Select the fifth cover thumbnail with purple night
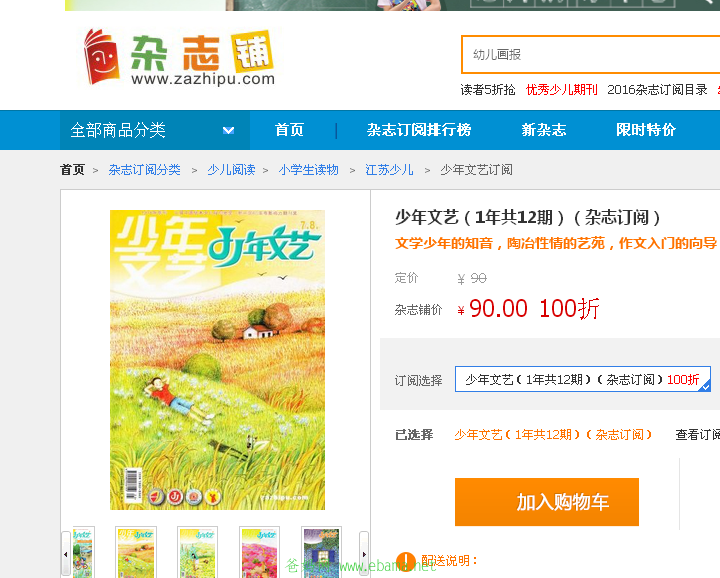The height and width of the screenshot is (578, 720). pyautogui.click(x=321, y=552)
